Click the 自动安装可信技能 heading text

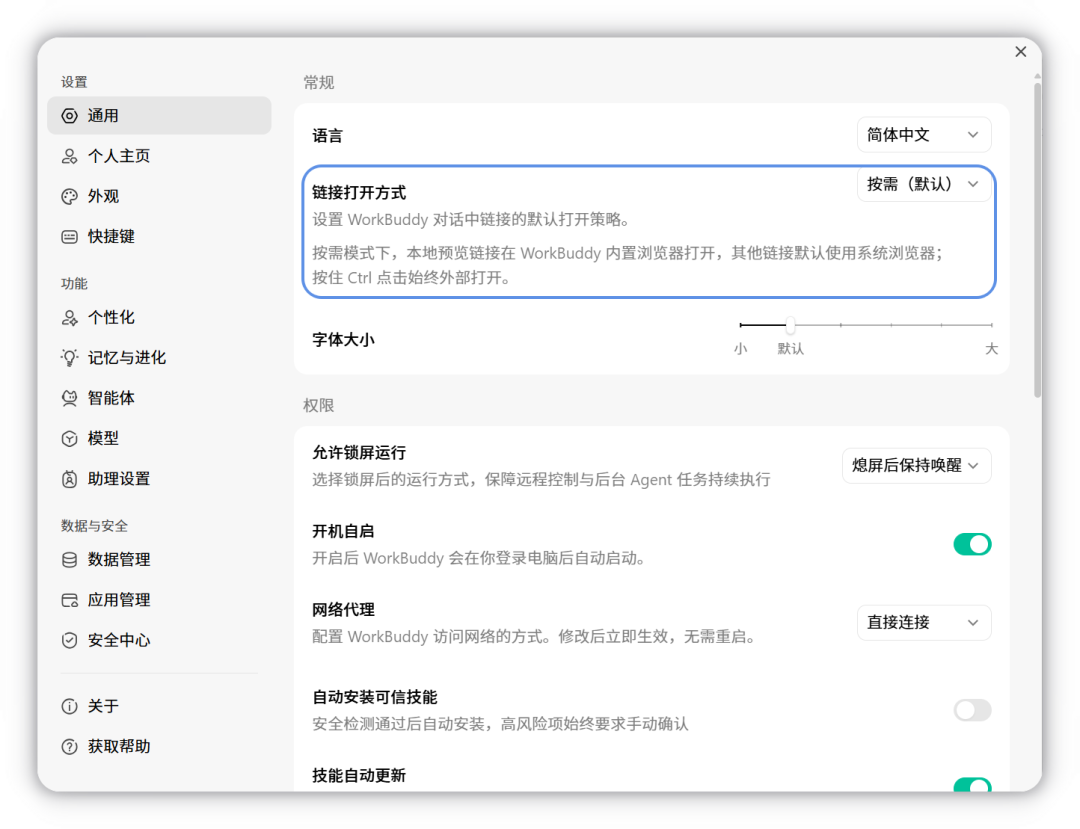pos(375,697)
